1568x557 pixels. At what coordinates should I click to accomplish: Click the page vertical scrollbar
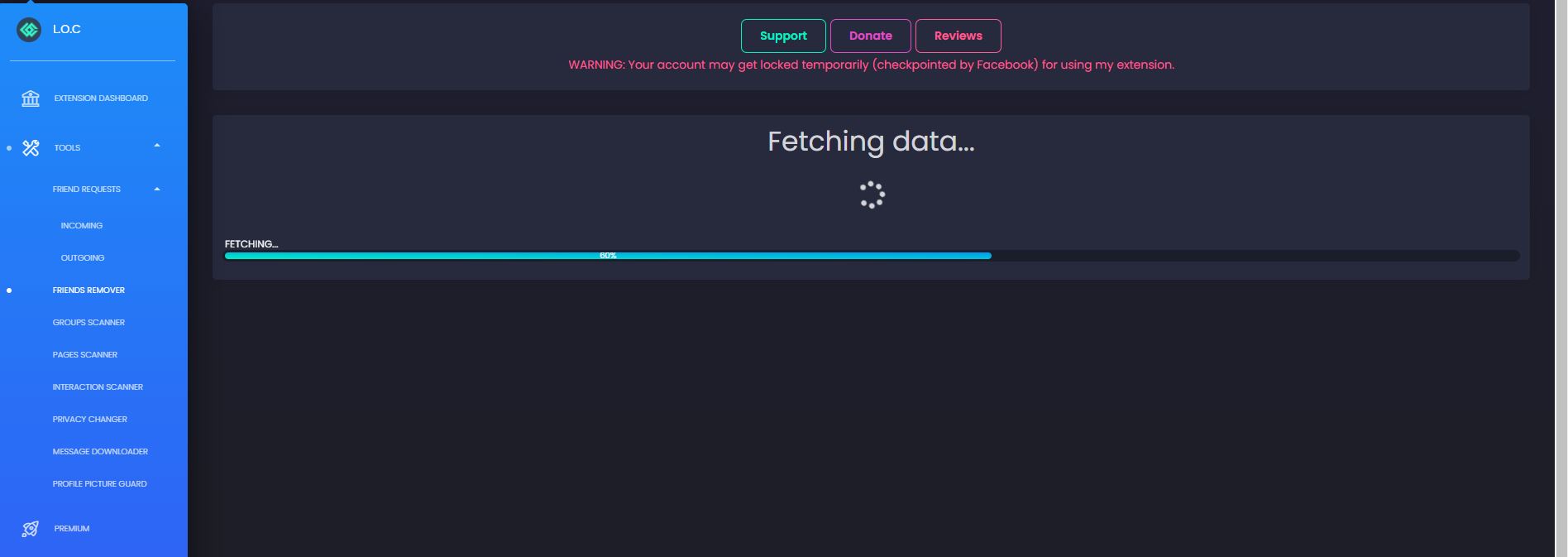point(1561,278)
